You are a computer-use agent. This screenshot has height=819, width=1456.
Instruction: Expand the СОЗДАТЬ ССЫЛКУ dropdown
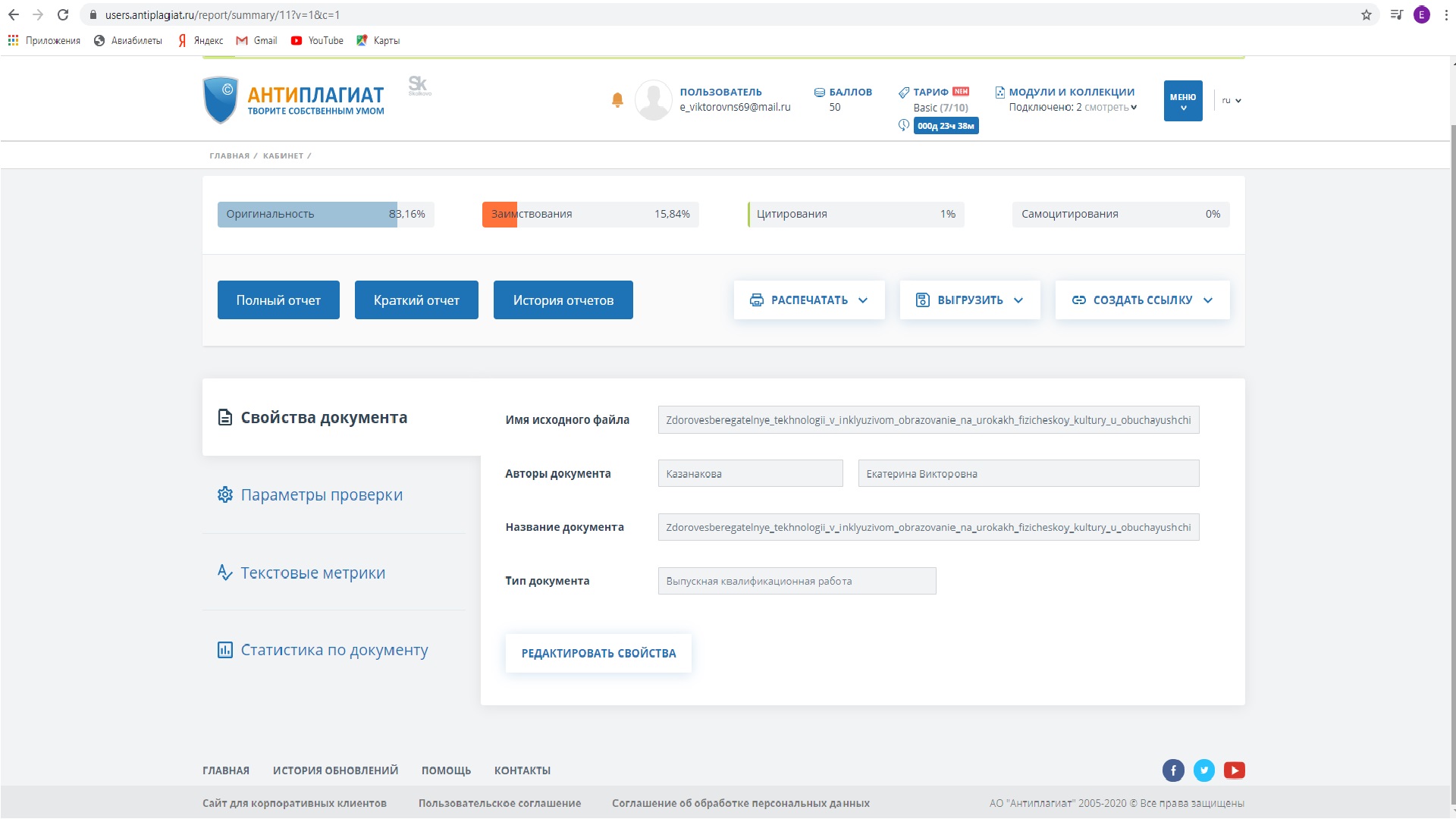(1141, 300)
